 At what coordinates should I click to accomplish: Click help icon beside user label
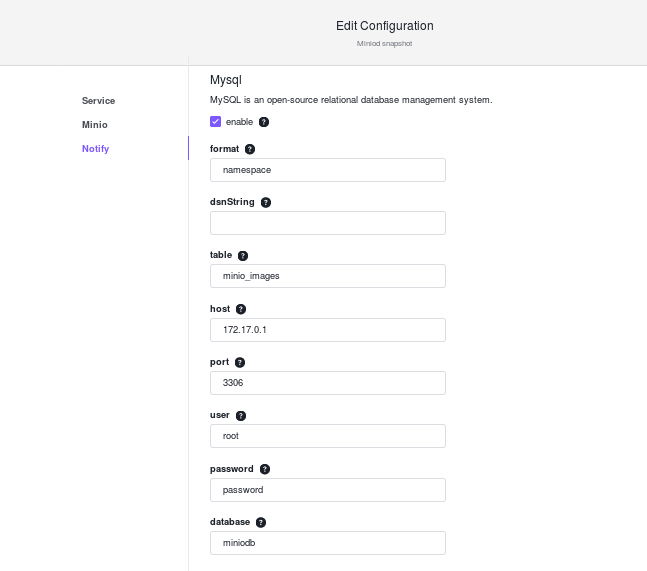241,415
